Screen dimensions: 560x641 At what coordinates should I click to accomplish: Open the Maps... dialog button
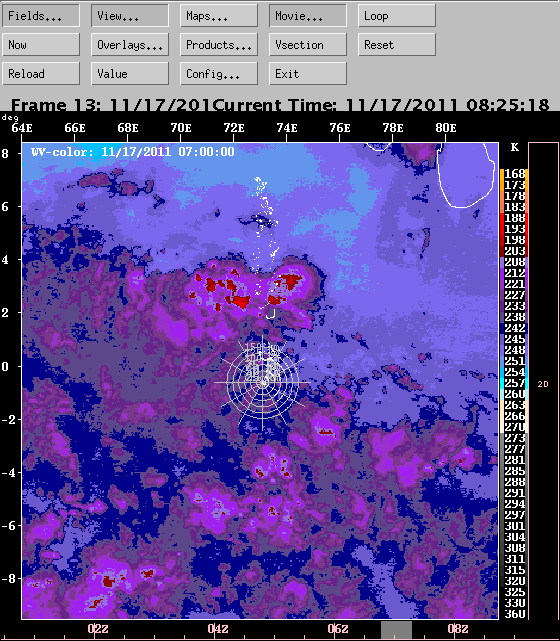(219, 16)
